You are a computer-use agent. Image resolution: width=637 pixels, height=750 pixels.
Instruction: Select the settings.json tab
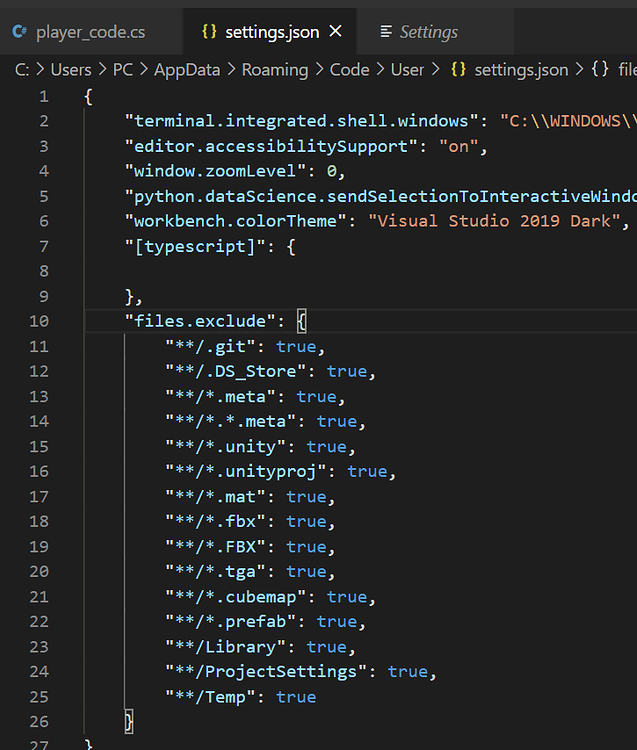pyautogui.click(x=272, y=32)
